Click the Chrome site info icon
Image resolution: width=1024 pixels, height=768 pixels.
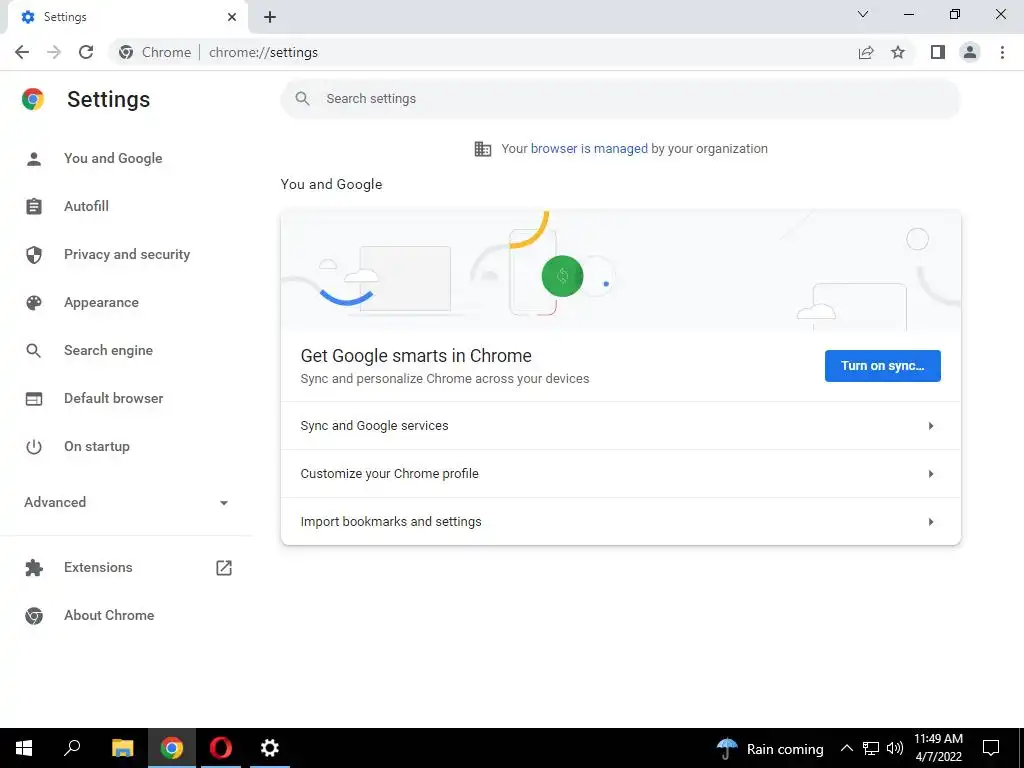[x=126, y=52]
